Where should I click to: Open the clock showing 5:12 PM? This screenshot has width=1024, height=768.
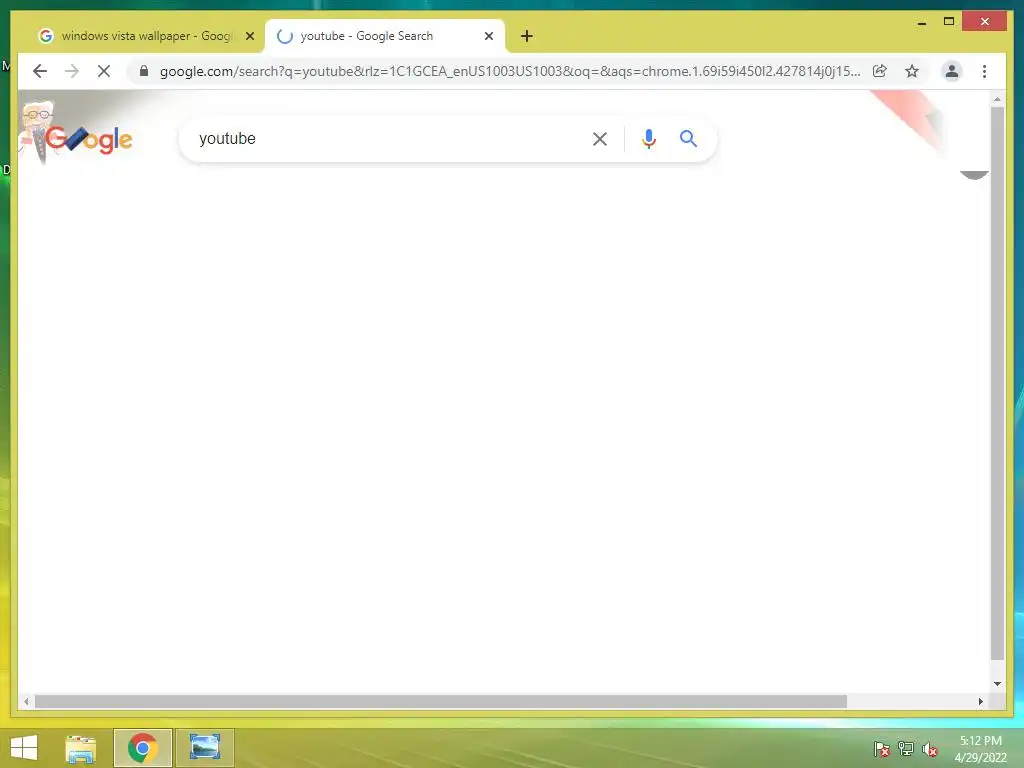(980, 749)
